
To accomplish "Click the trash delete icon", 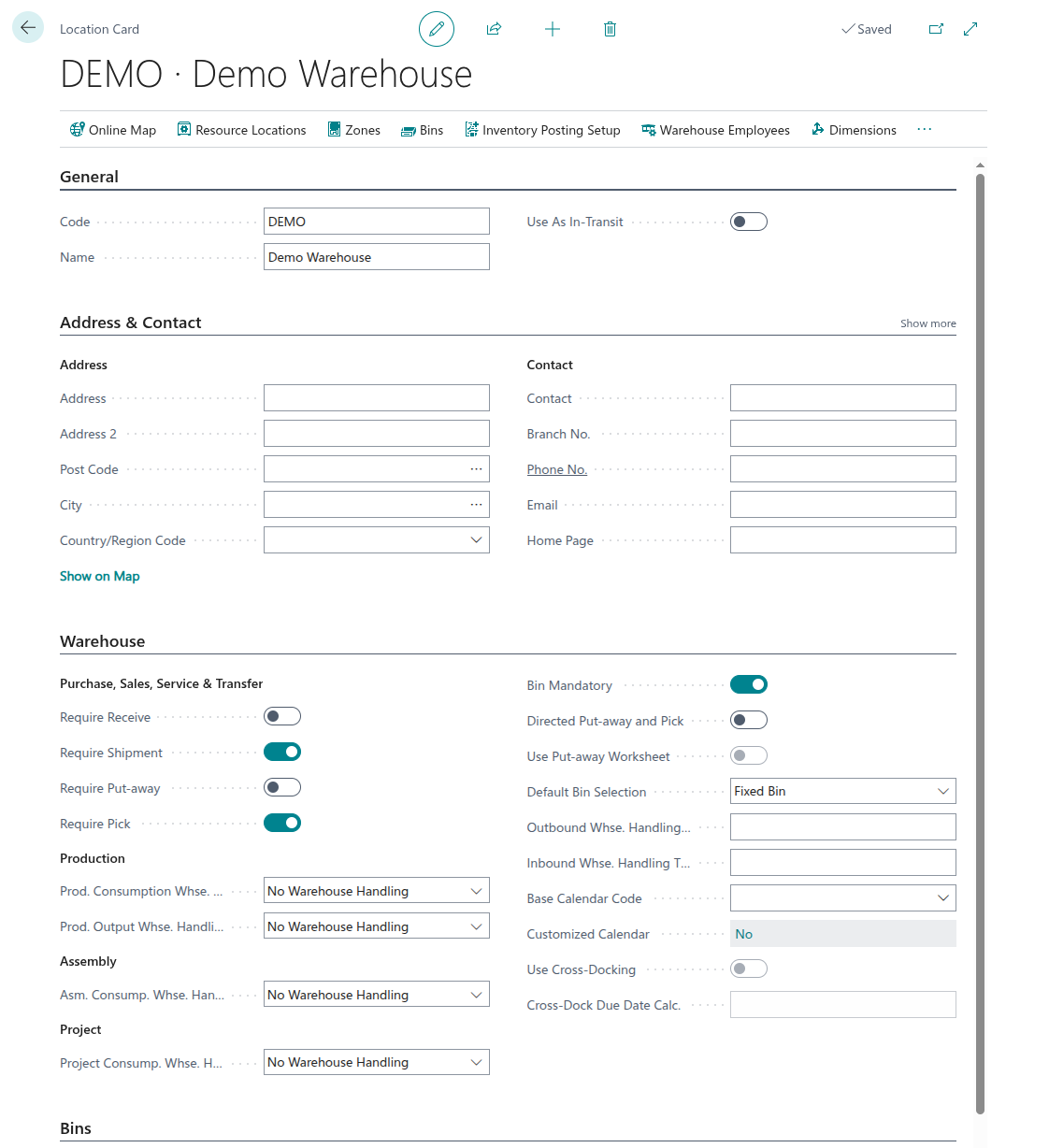I will click(x=610, y=29).
